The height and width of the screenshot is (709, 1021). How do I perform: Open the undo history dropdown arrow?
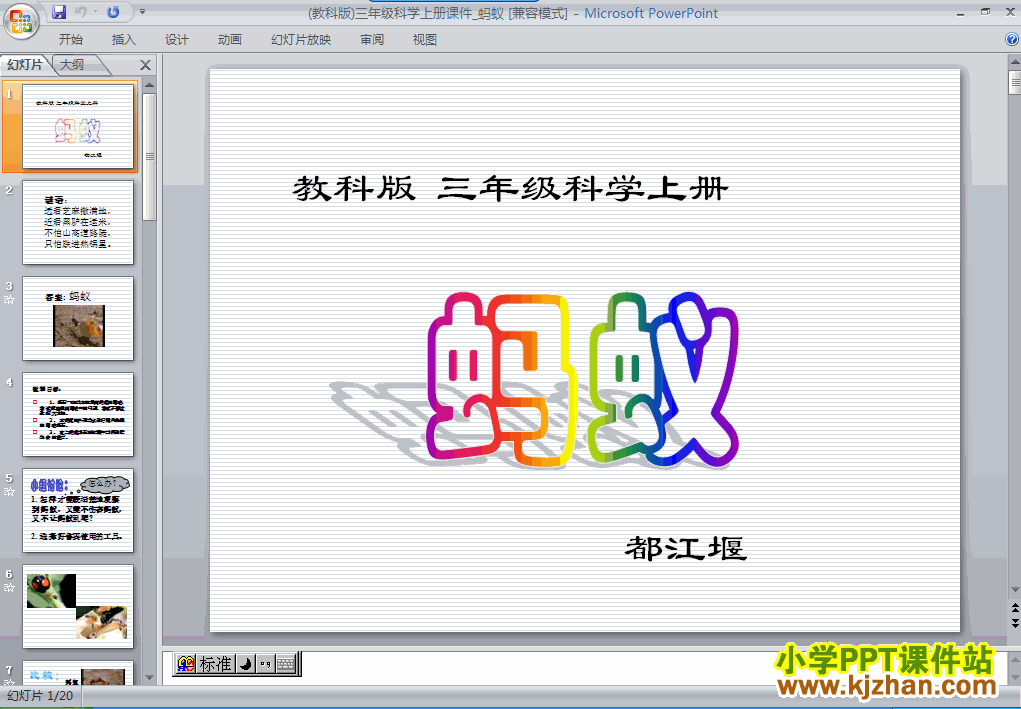pos(95,12)
